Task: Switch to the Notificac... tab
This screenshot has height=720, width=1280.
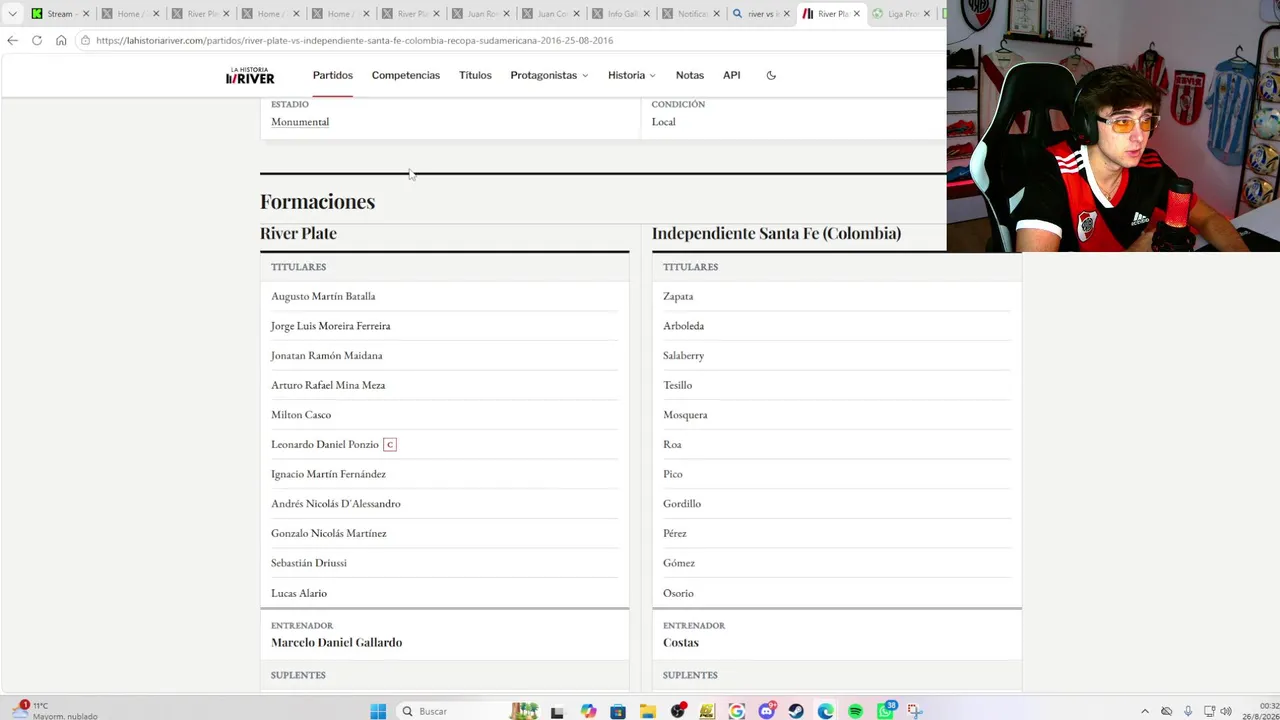Action: click(692, 14)
